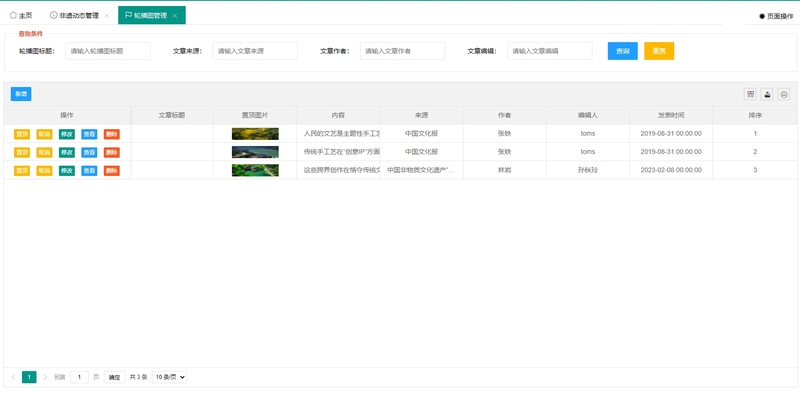800x394 pixels.
Task: Click 修改 for the row with sort 1
Action: (67, 134)
